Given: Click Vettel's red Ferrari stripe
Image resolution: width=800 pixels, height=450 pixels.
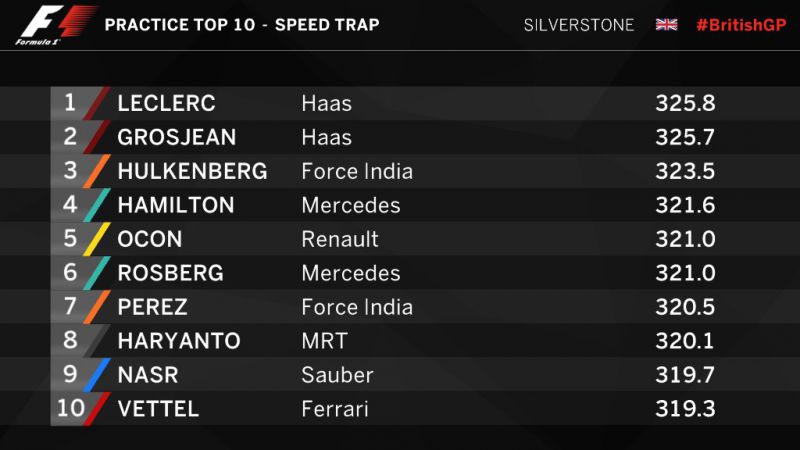Looking at the screenshot, I should [x=96, y=408].
